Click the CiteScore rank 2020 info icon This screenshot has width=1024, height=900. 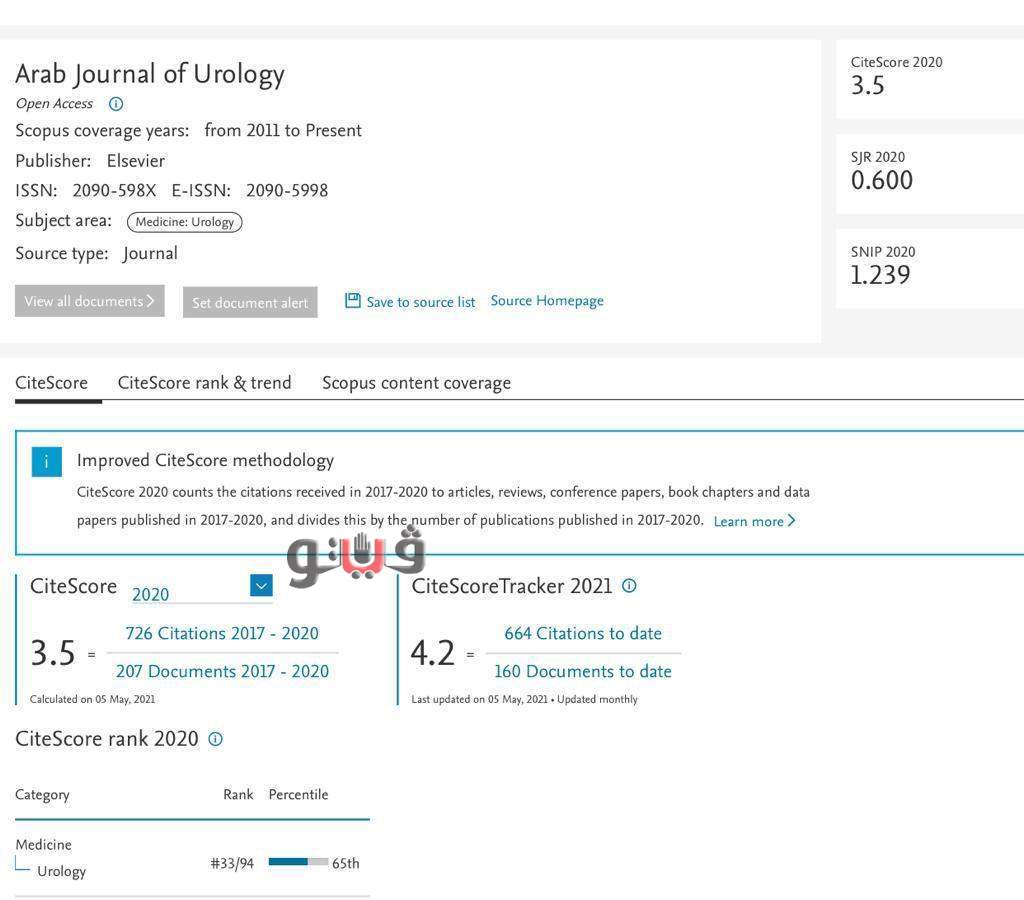click(215, 739)
